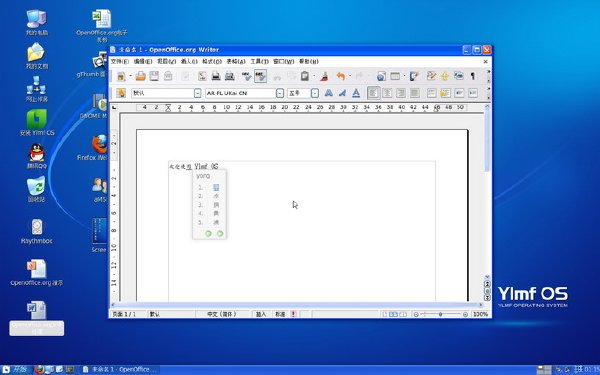This screenshot has width=600, height=375.
Task: Insert a table using the table icon
Action: (x=395, y=76)
